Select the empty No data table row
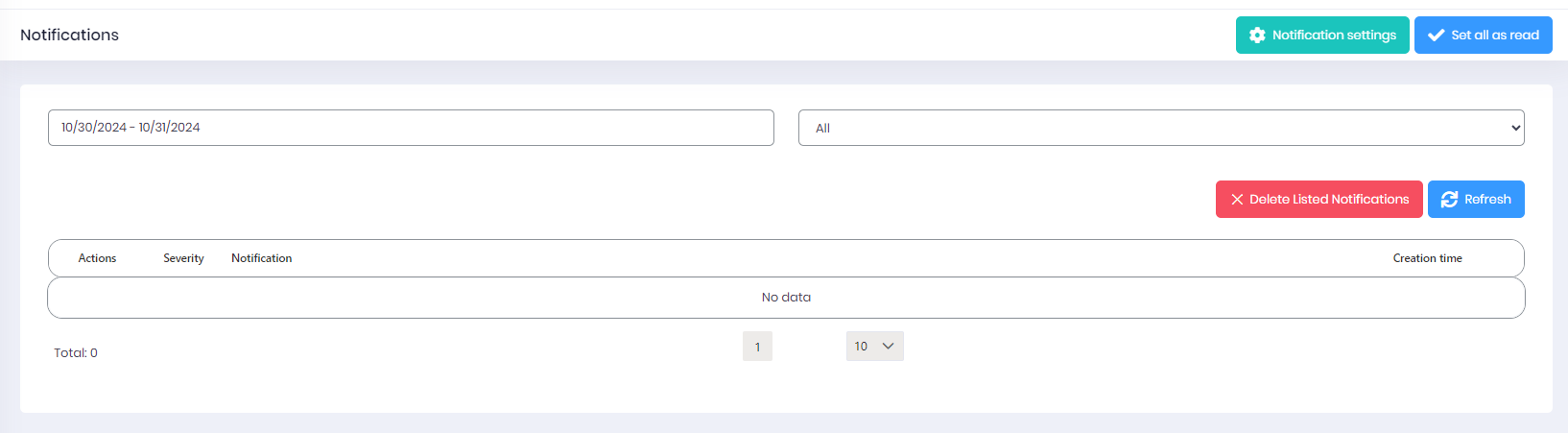Screen dimensions: 1568x433 tap(786, 298)
